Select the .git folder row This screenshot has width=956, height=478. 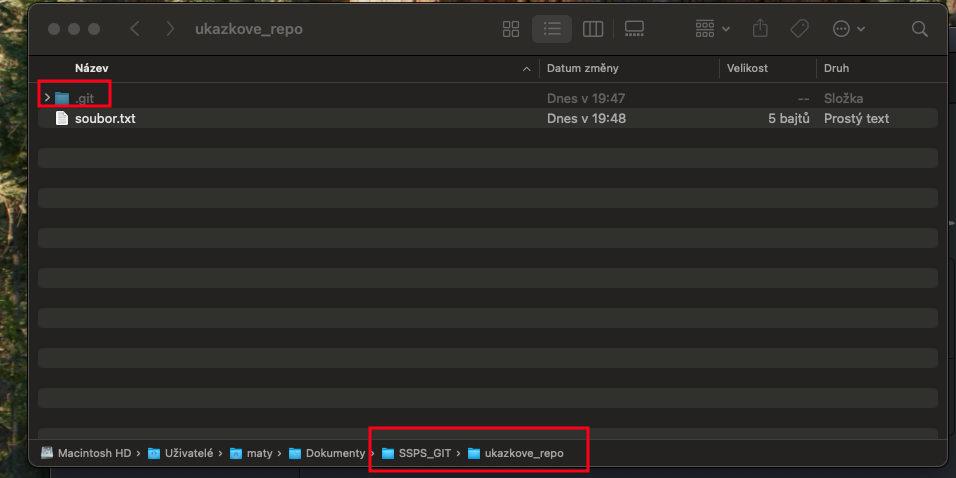coord(488,98)
